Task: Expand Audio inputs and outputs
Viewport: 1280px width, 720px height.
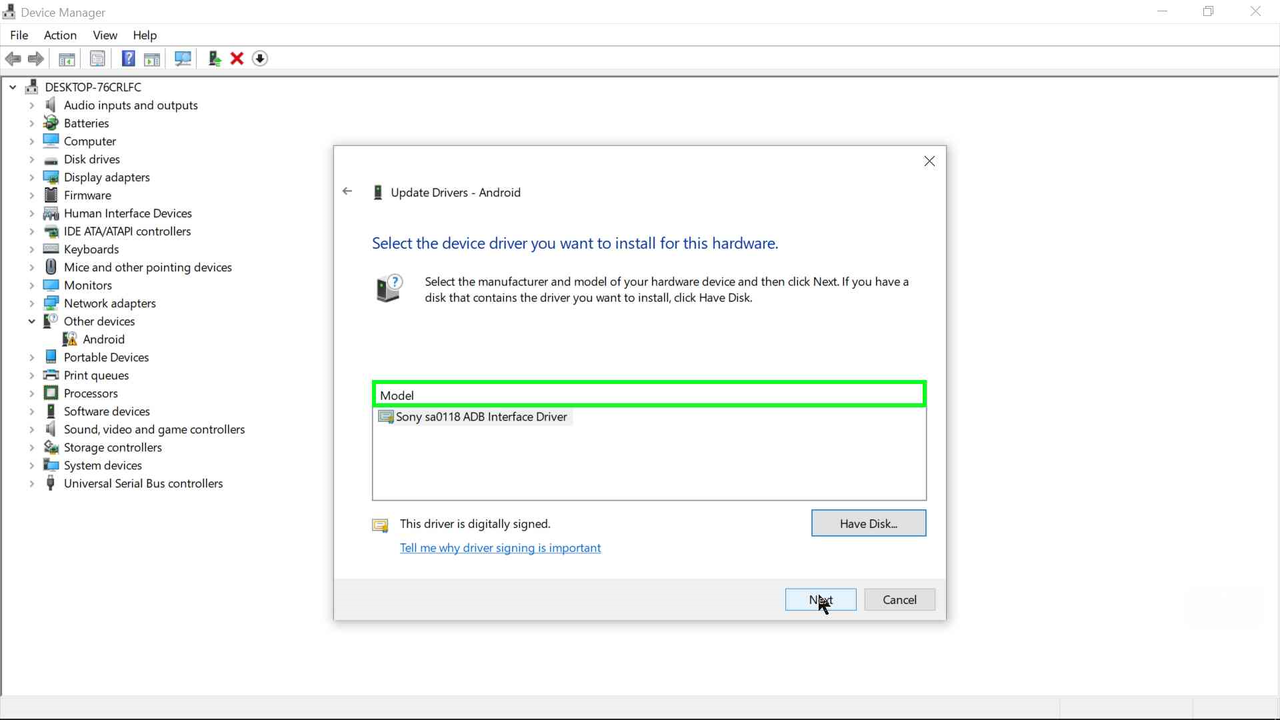Action: pyautogui.click(x=32, y=105)
